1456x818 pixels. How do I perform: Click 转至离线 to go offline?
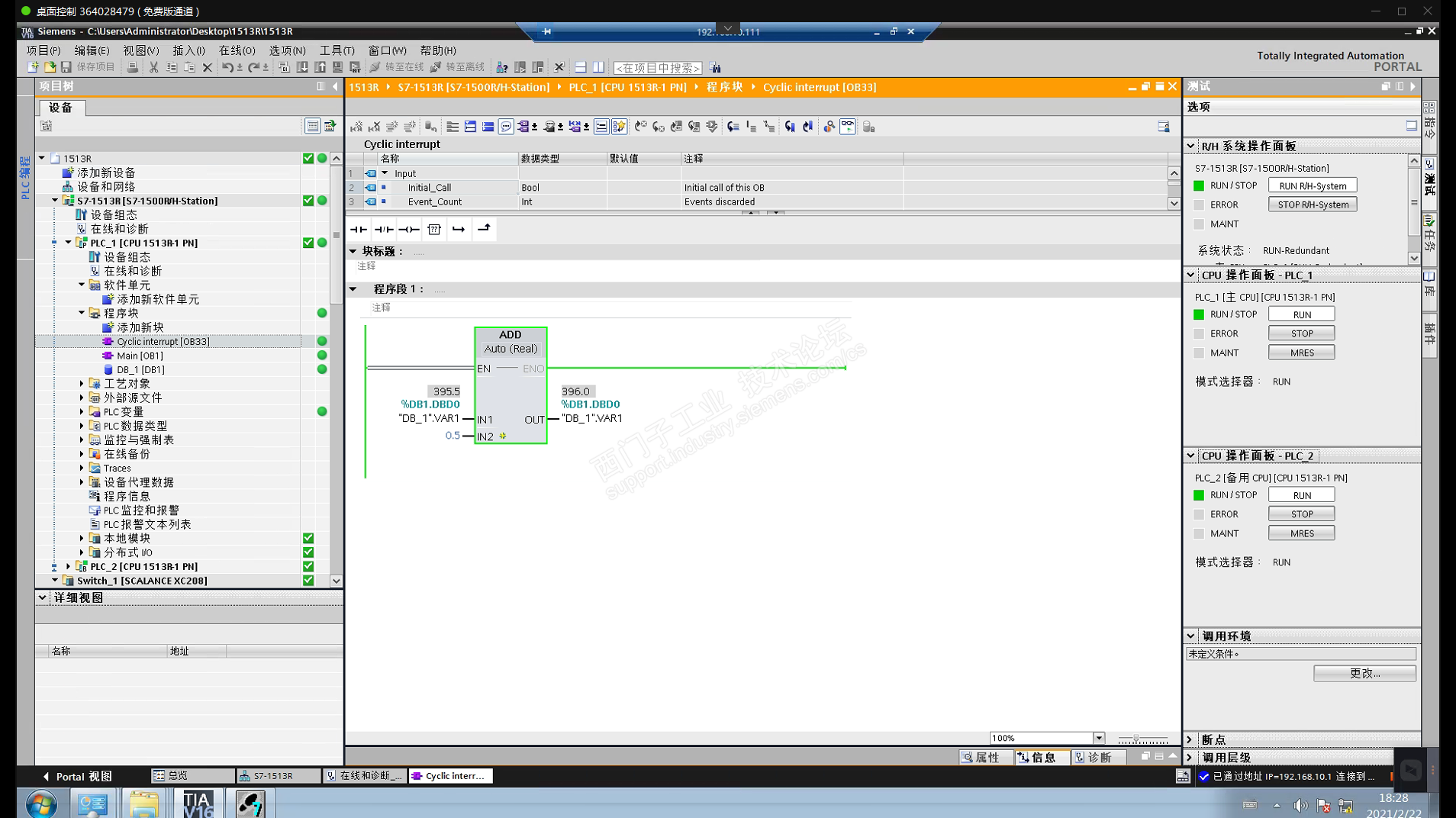coord(457,67)
